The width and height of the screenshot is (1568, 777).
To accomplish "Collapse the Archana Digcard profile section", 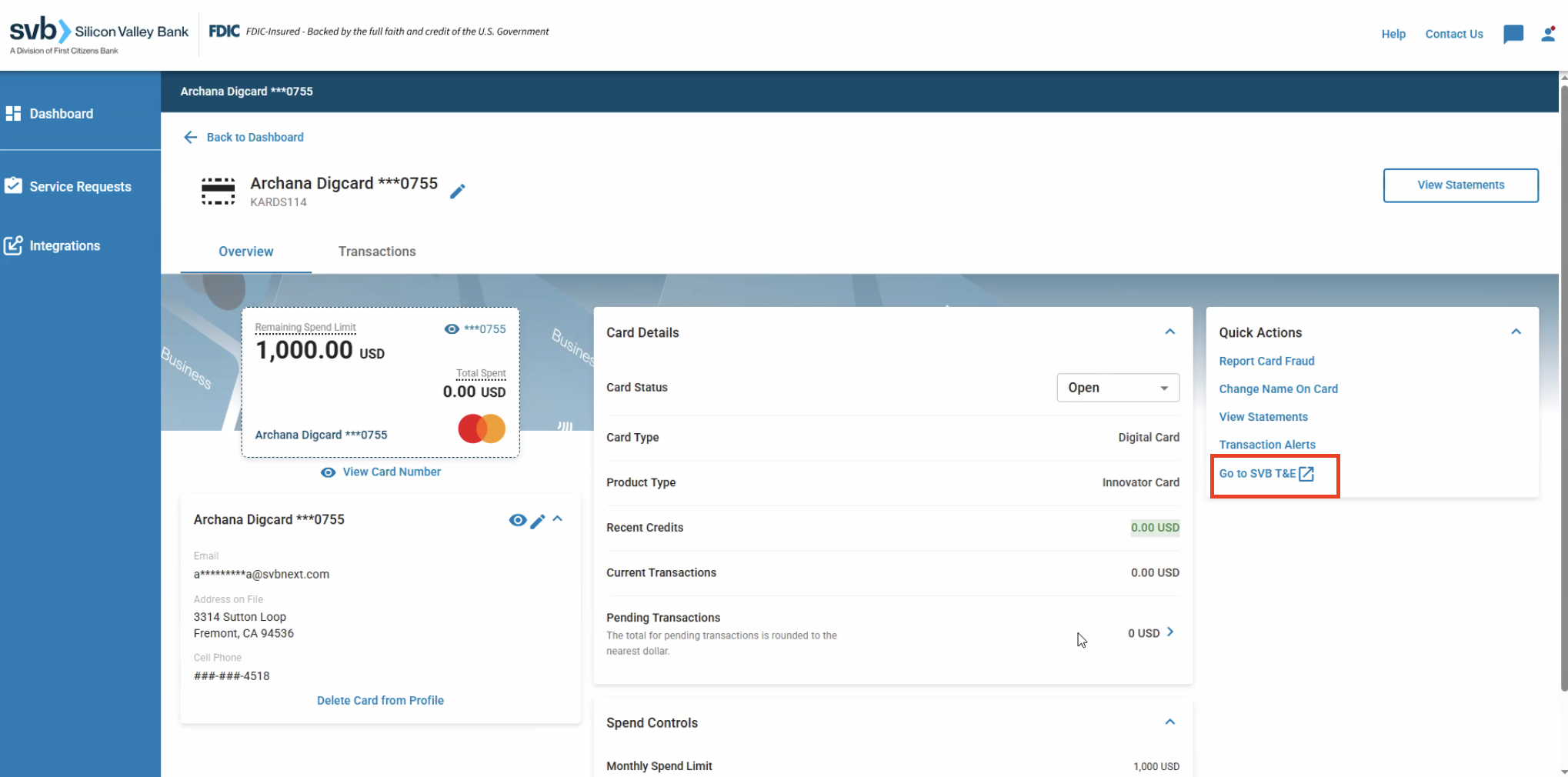I will pyautogui.click(x=558, y=519).
